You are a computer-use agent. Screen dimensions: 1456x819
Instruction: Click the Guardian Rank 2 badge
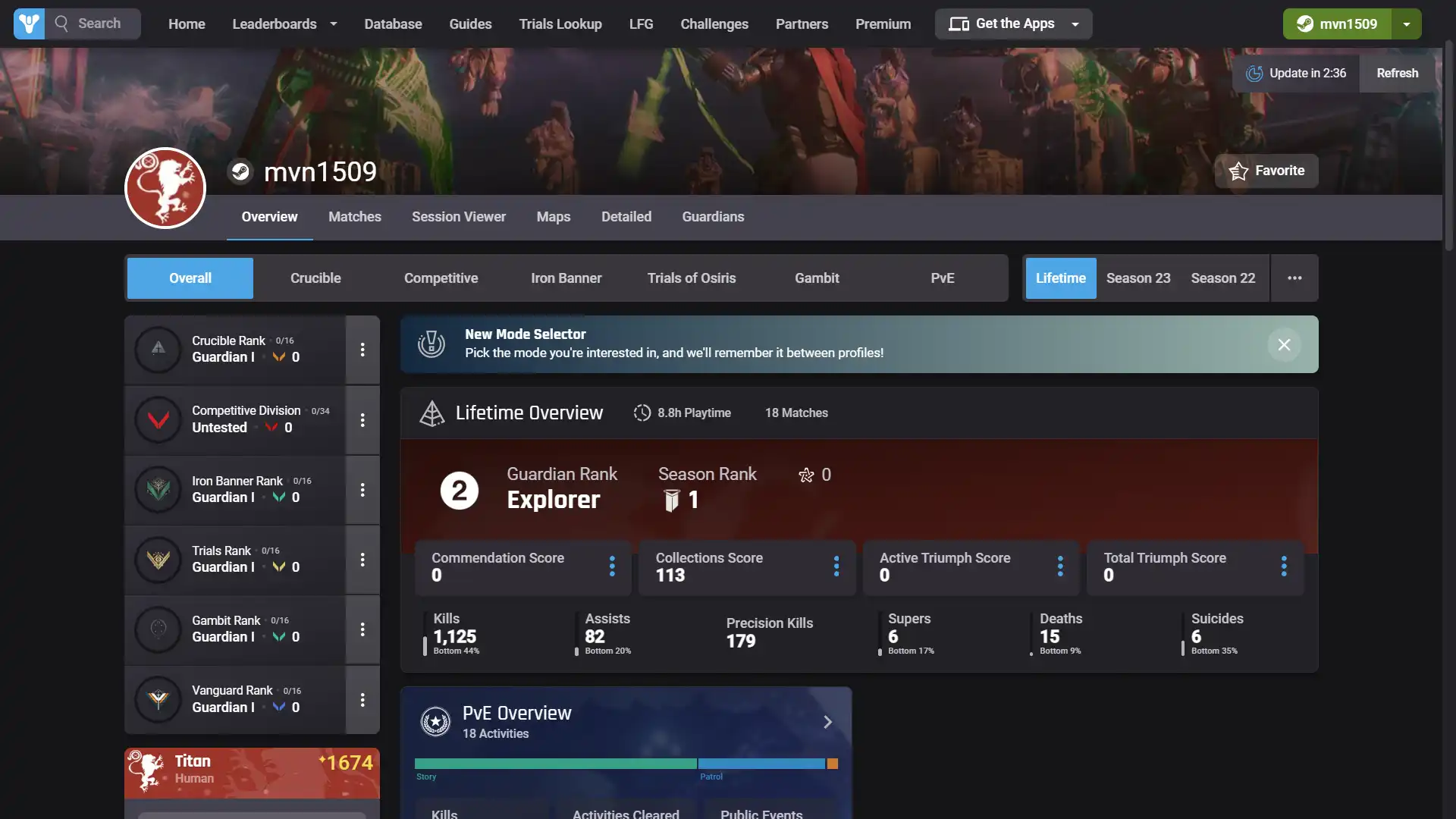pyautogui.click(x=460, y=491)
